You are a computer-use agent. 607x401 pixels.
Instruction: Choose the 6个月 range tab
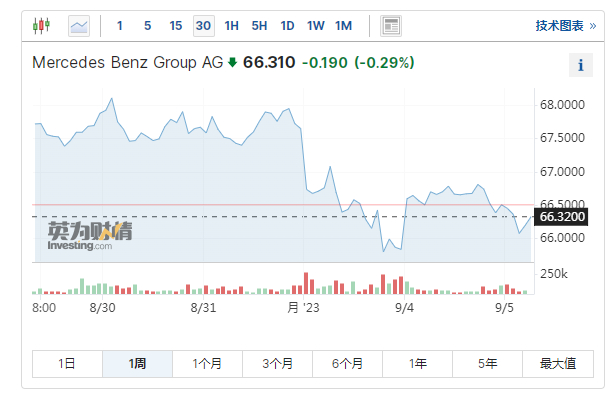pyautogui.click(x=347, y=364)
